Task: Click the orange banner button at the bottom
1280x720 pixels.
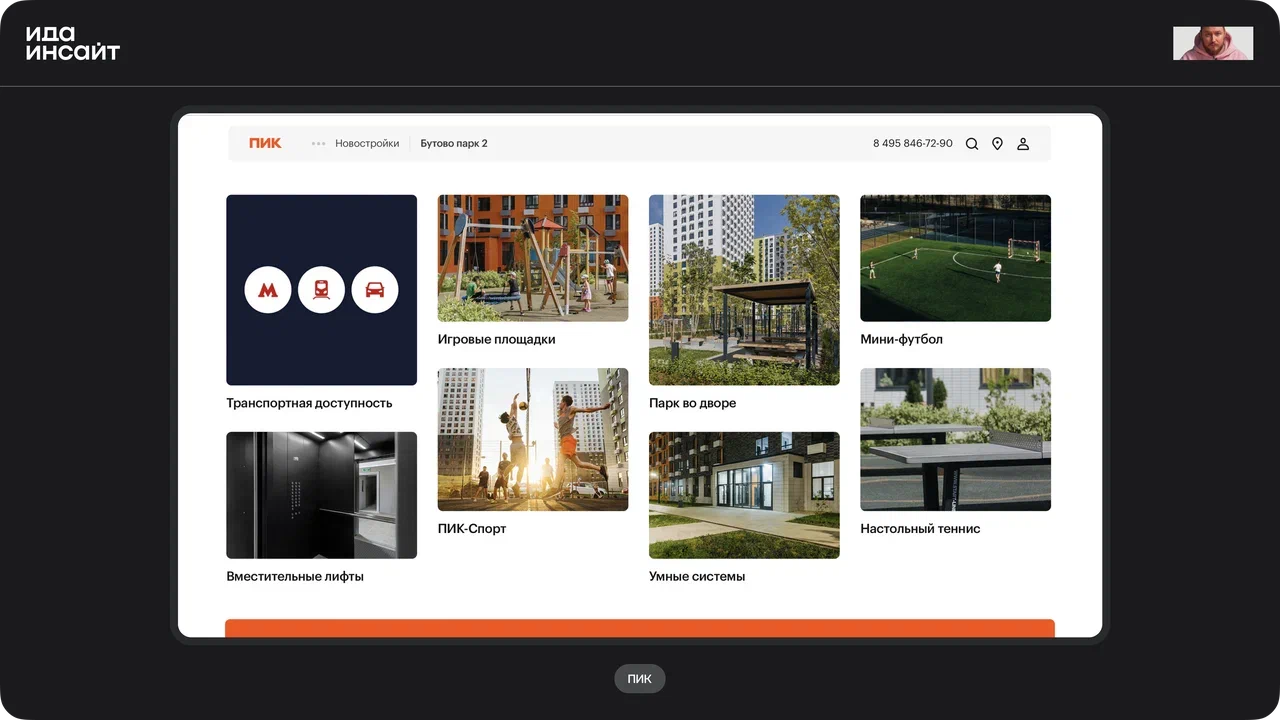Action: 640,628
